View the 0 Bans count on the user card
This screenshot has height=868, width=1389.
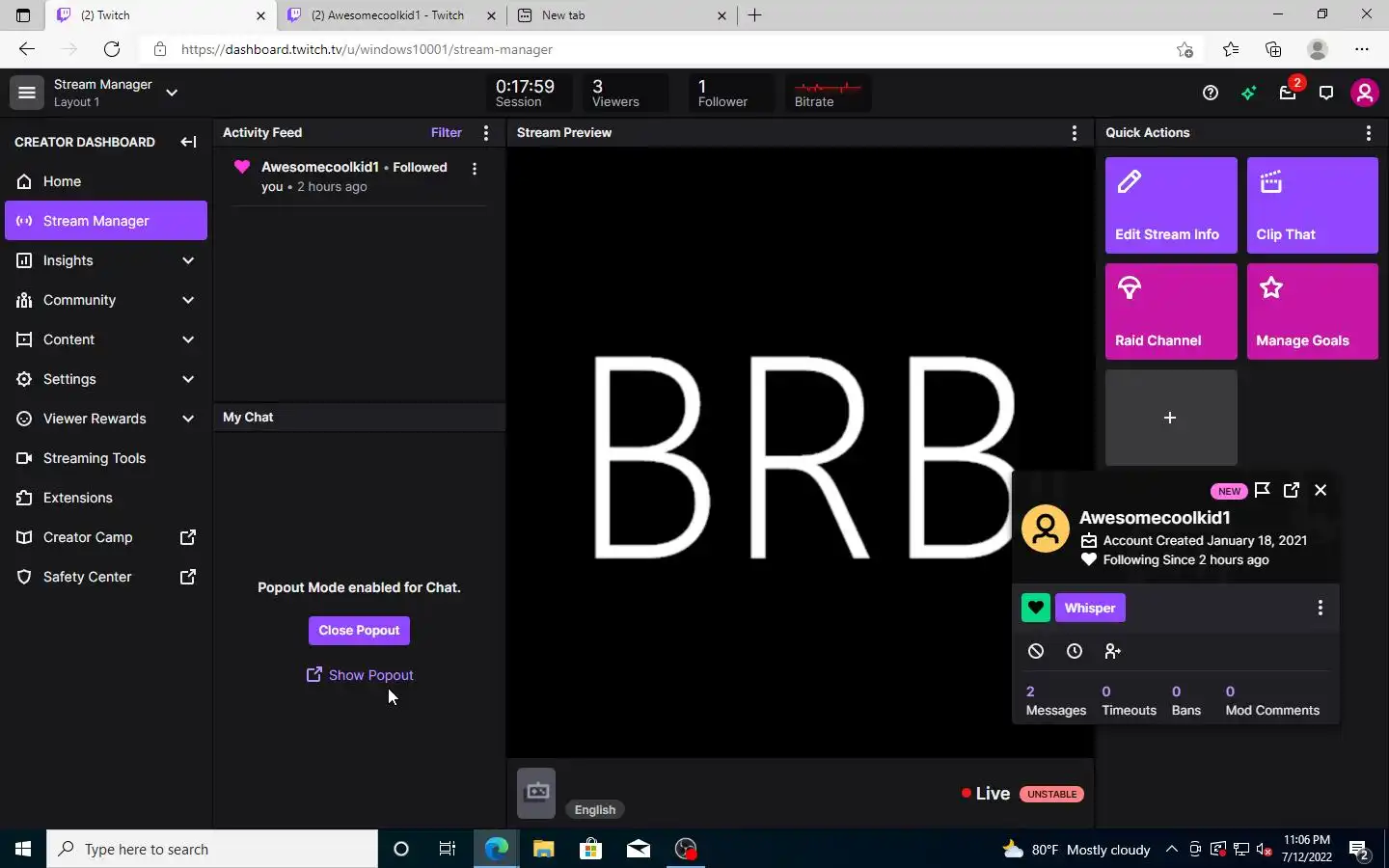point(1186,701)
